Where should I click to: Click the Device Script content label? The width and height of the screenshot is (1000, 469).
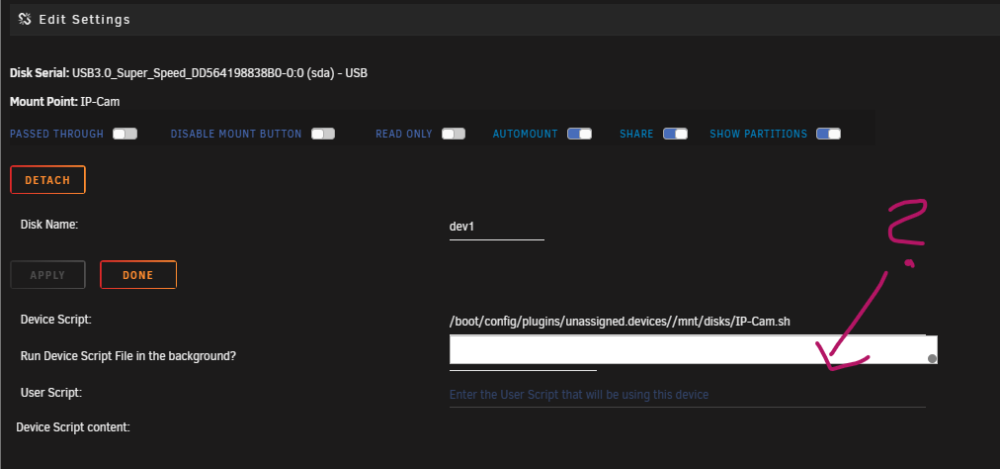pyautogui.click(x=73, y=428)
